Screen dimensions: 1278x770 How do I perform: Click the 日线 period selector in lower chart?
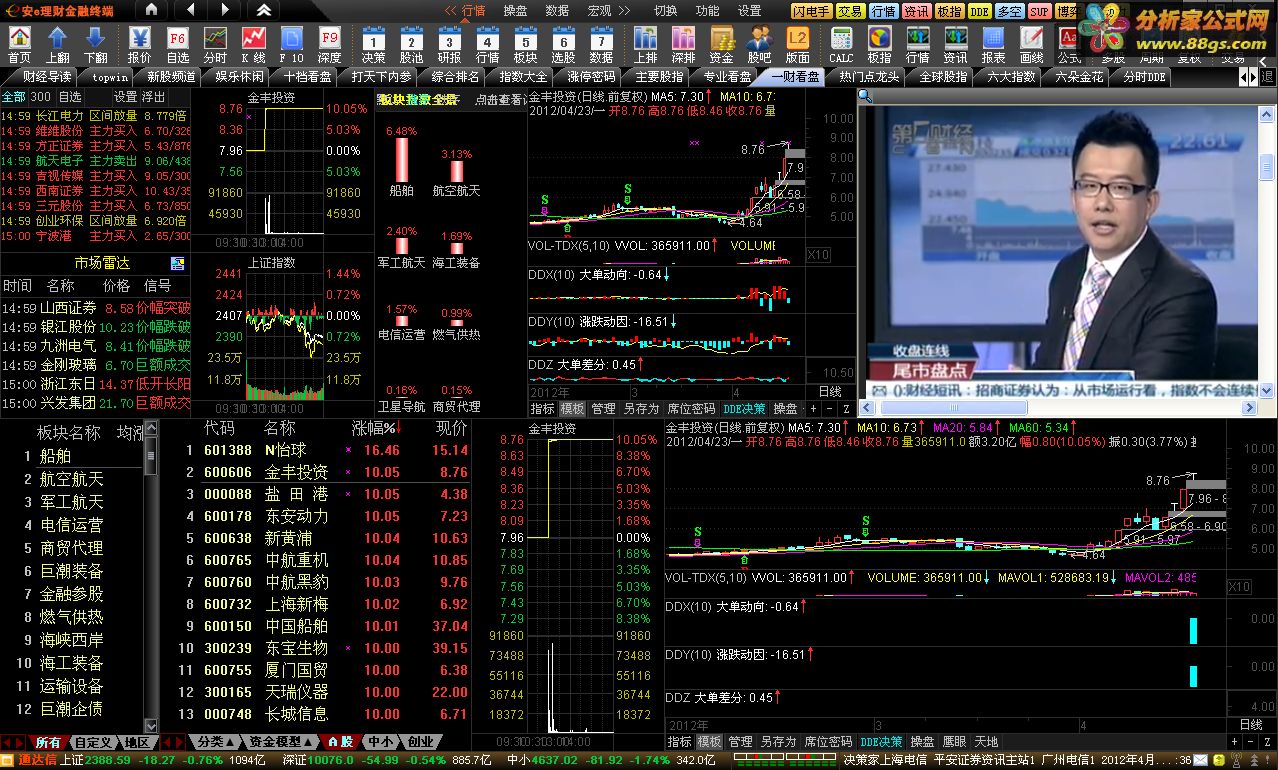pos(1250,725)
